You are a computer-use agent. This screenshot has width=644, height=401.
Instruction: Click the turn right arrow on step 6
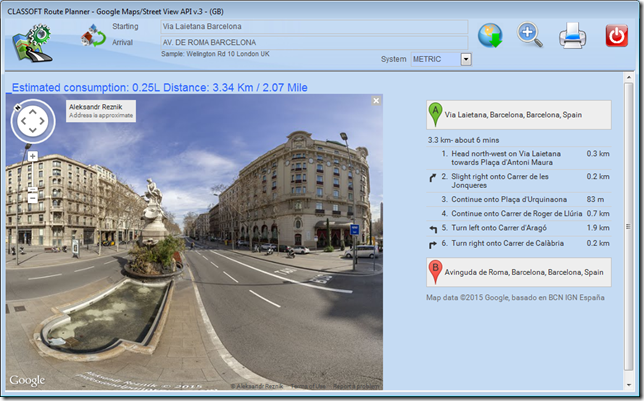432,244
